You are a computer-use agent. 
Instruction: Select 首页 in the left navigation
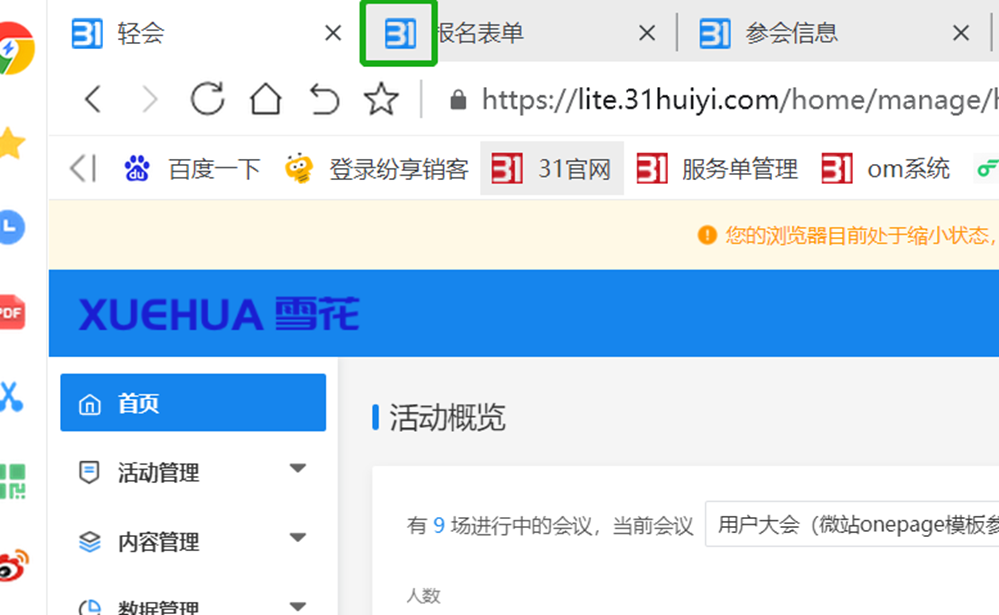pyautogui.click(x=193, y=403)
